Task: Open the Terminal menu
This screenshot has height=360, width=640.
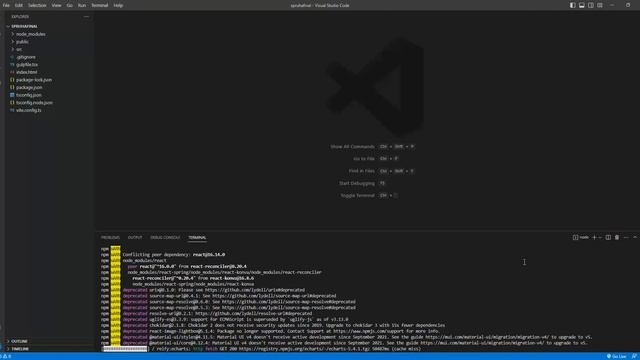Action: [100, 5]
